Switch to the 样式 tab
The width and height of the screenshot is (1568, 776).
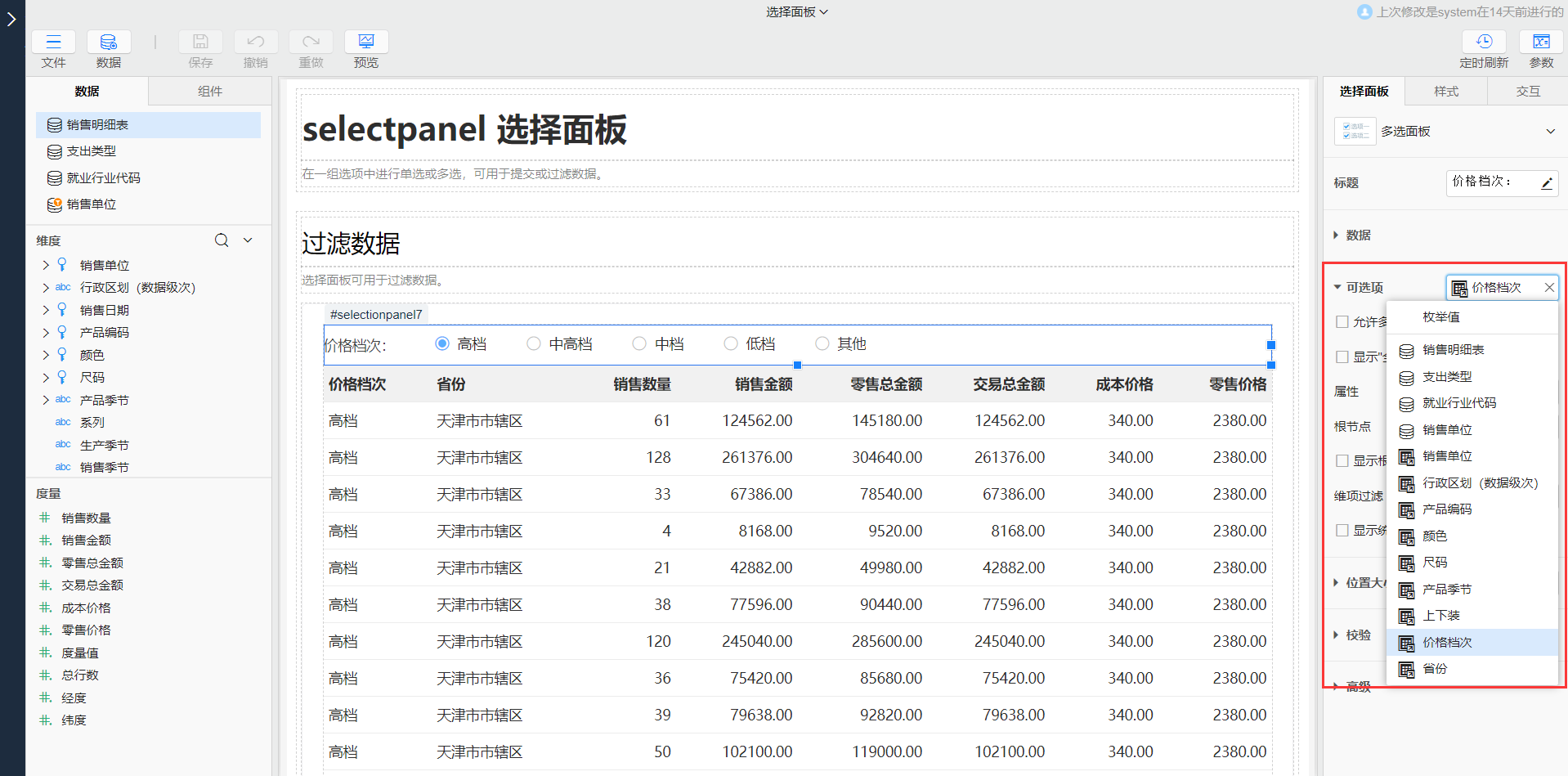pyautogui.click(x=1445, y=92)
